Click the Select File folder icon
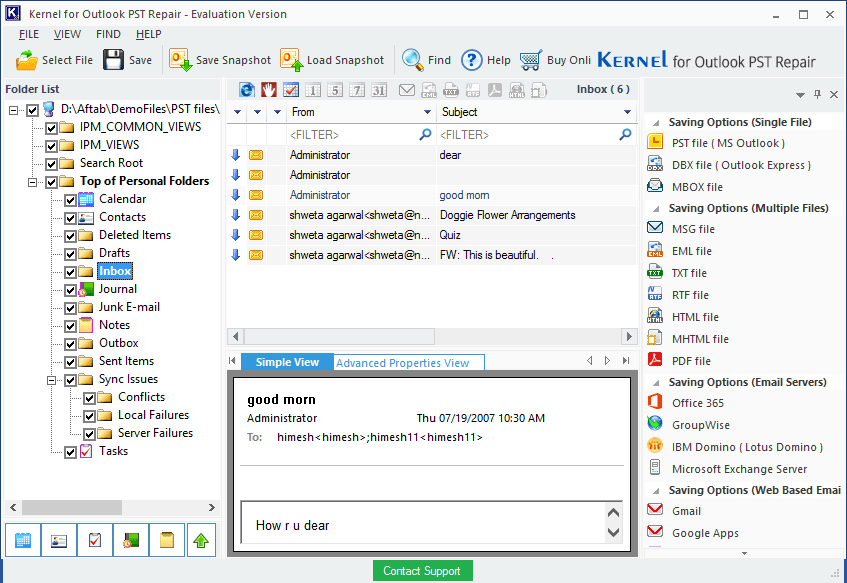Image resolution: width=847 pixels, height=583 pixels. 26,60
